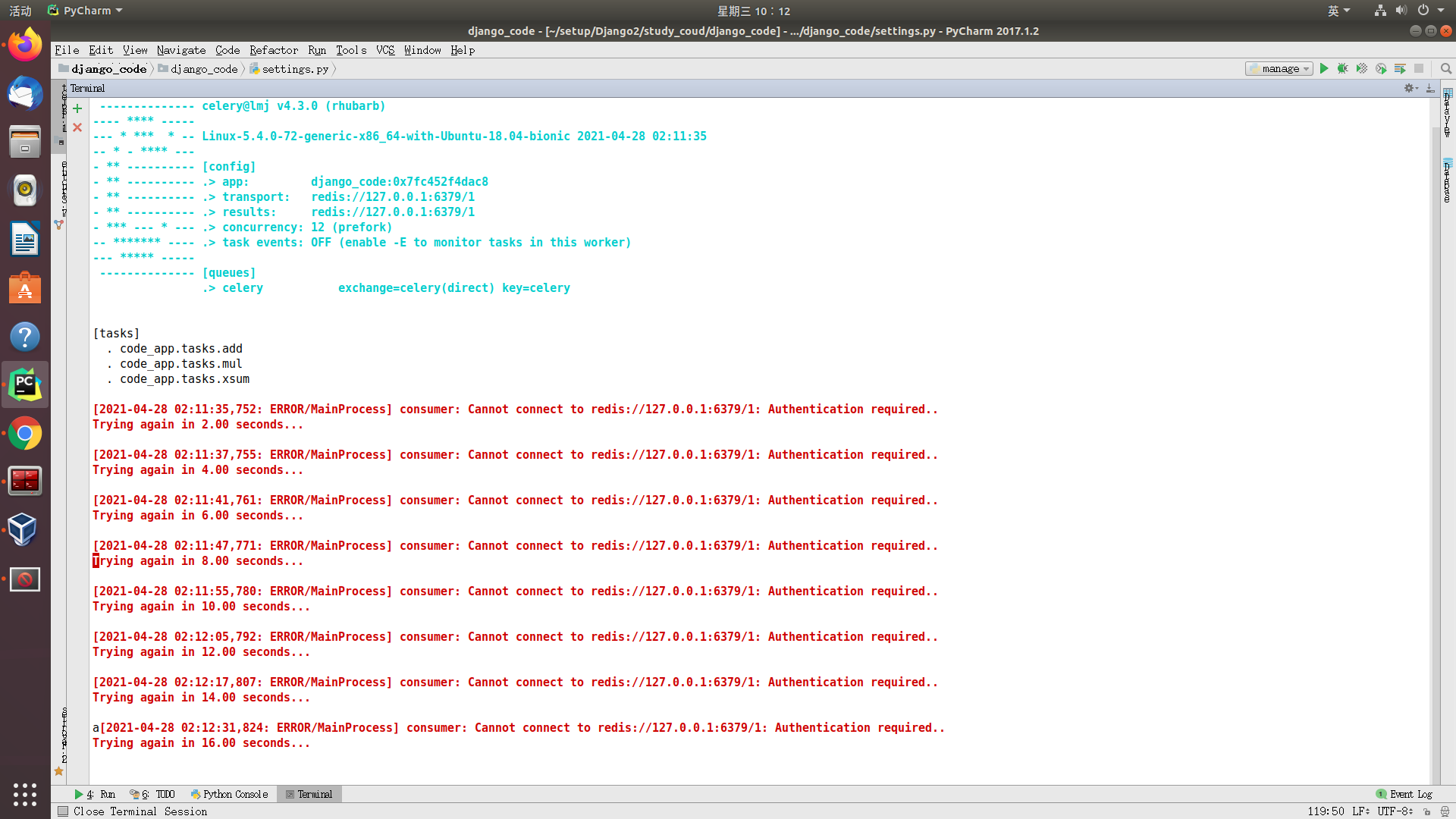Click django_code root breadcrumb

103,69
